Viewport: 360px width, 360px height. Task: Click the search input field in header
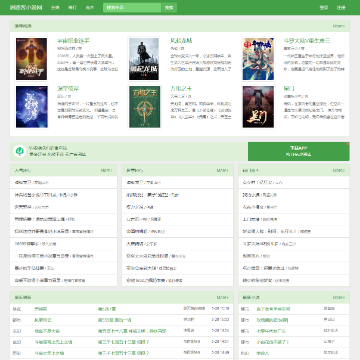[x=132, y=7]
